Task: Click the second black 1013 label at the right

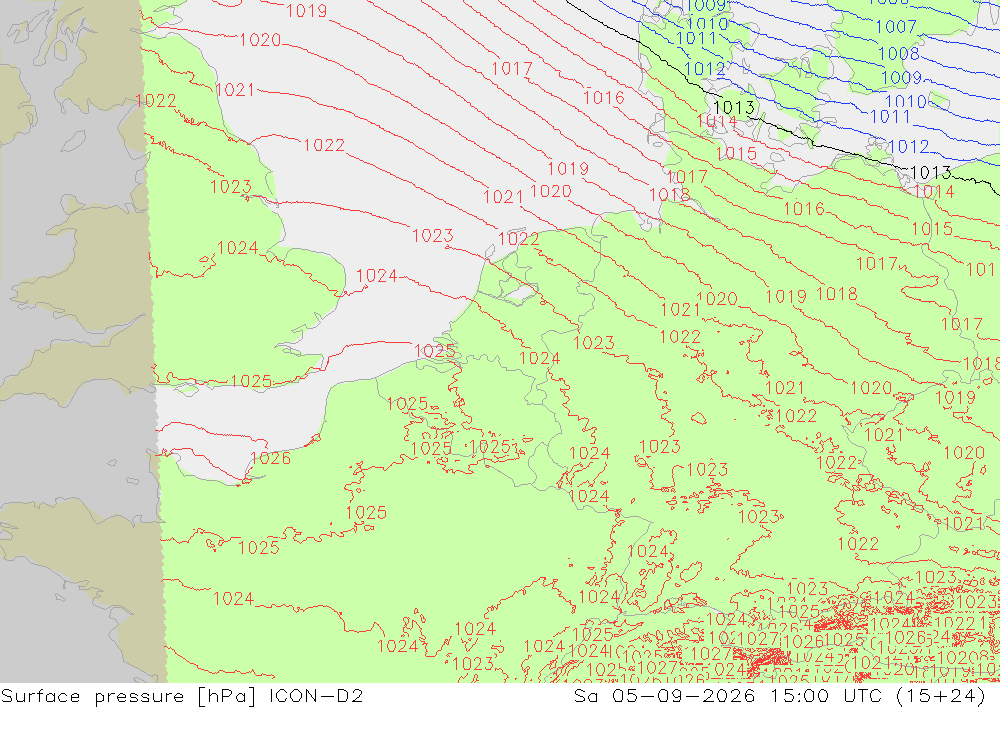Action: 931,173
